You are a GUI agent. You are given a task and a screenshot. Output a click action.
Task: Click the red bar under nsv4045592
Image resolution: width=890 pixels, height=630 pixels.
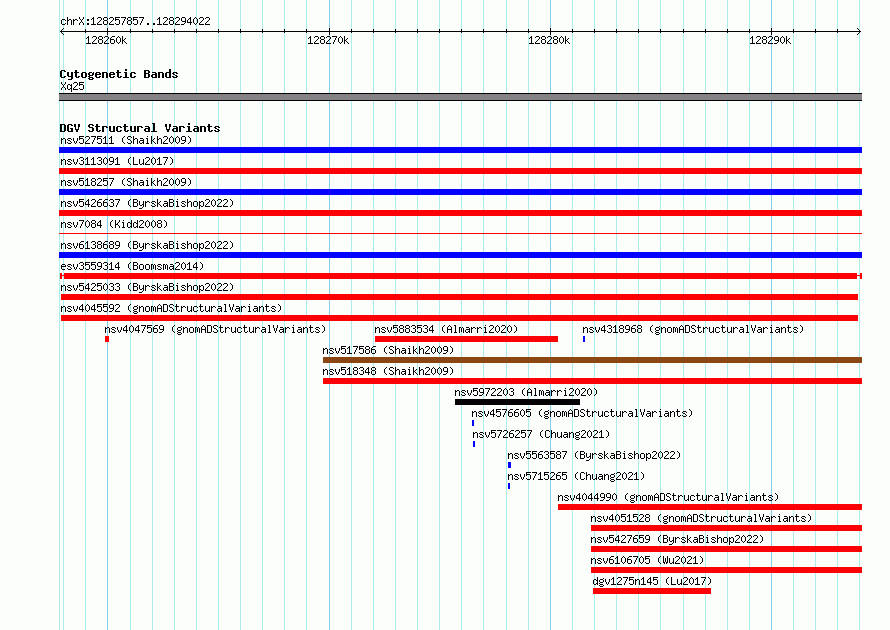pos(459,318)
